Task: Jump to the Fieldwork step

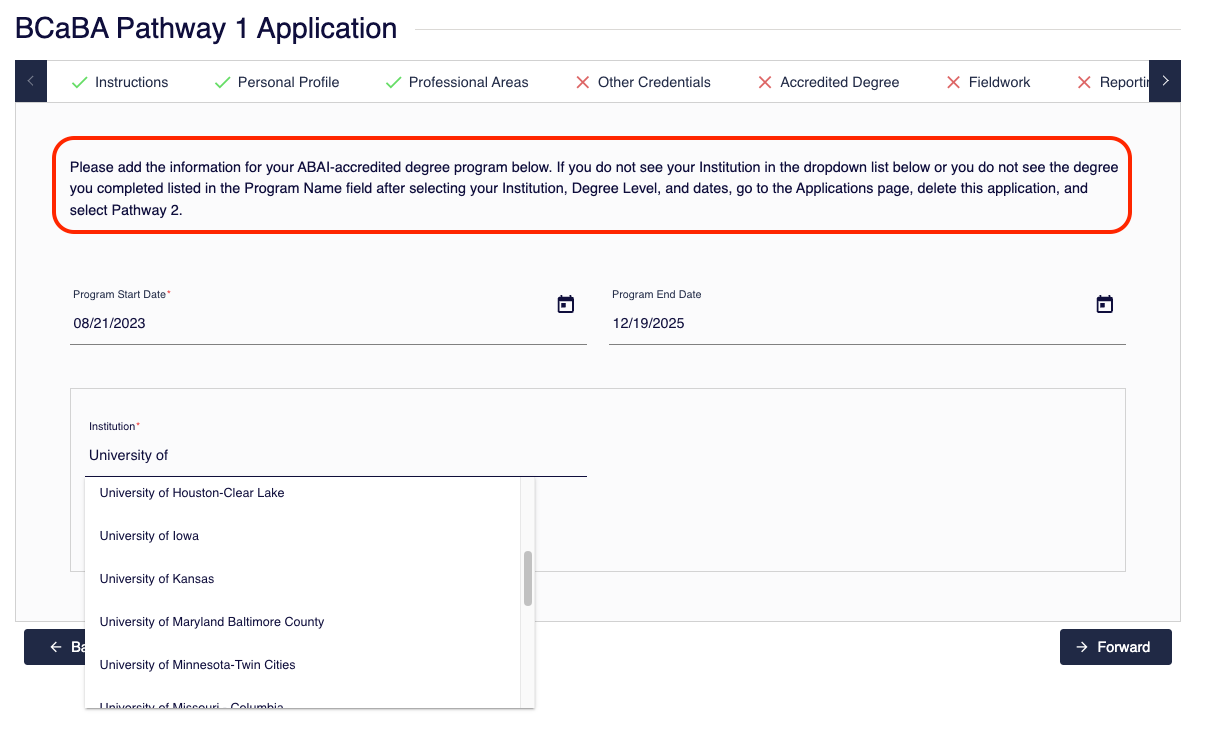Action: tap(988, 82)
